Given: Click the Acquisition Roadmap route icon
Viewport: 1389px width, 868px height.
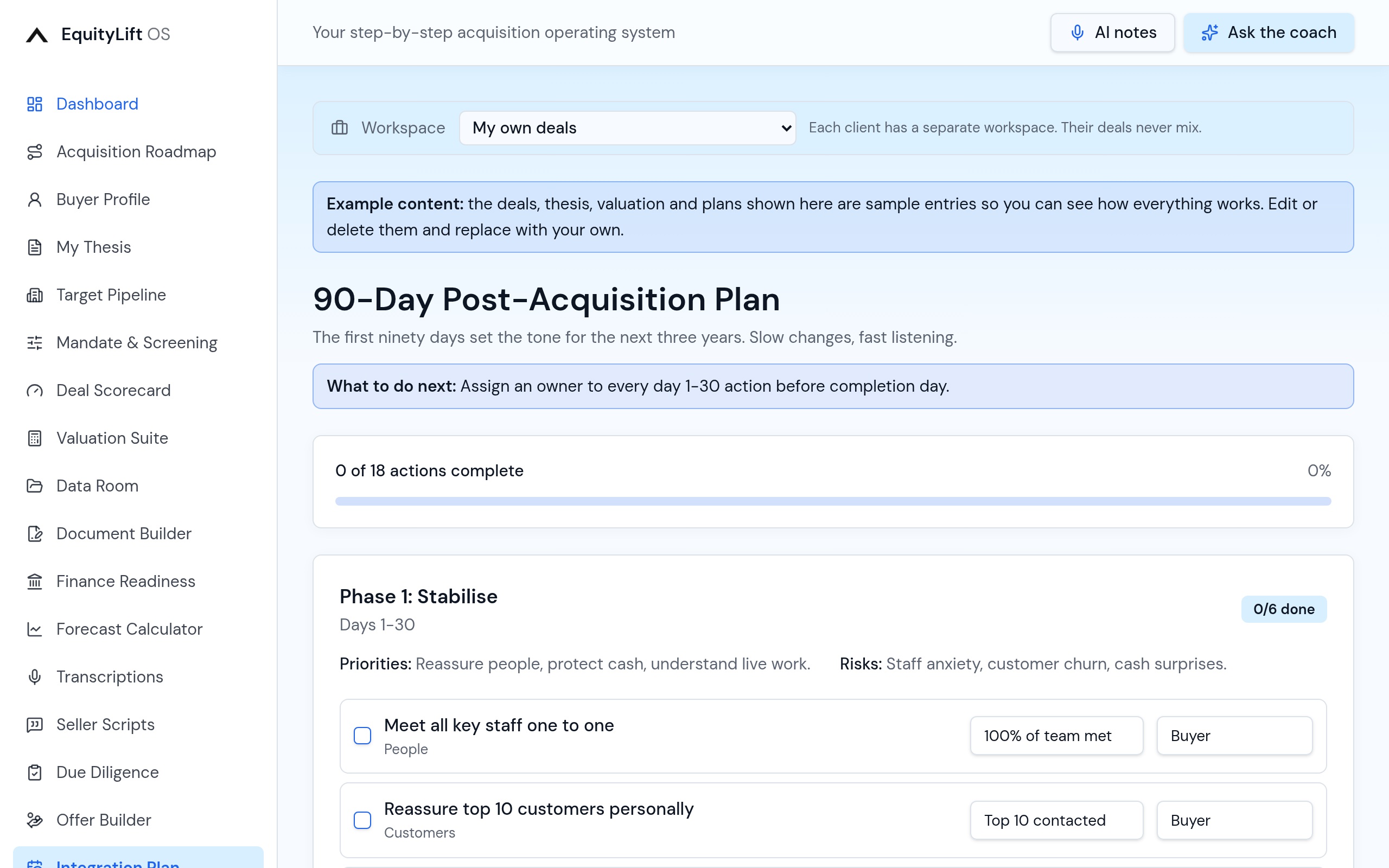Looking at the screenshot, I should 34,151.
